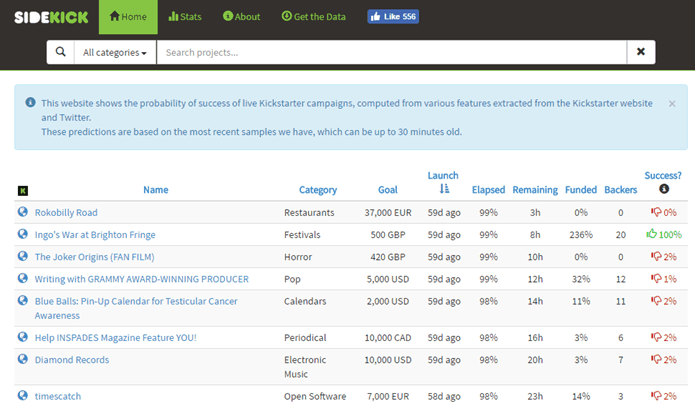Sort the table by Backers

[x=621, y=190]
